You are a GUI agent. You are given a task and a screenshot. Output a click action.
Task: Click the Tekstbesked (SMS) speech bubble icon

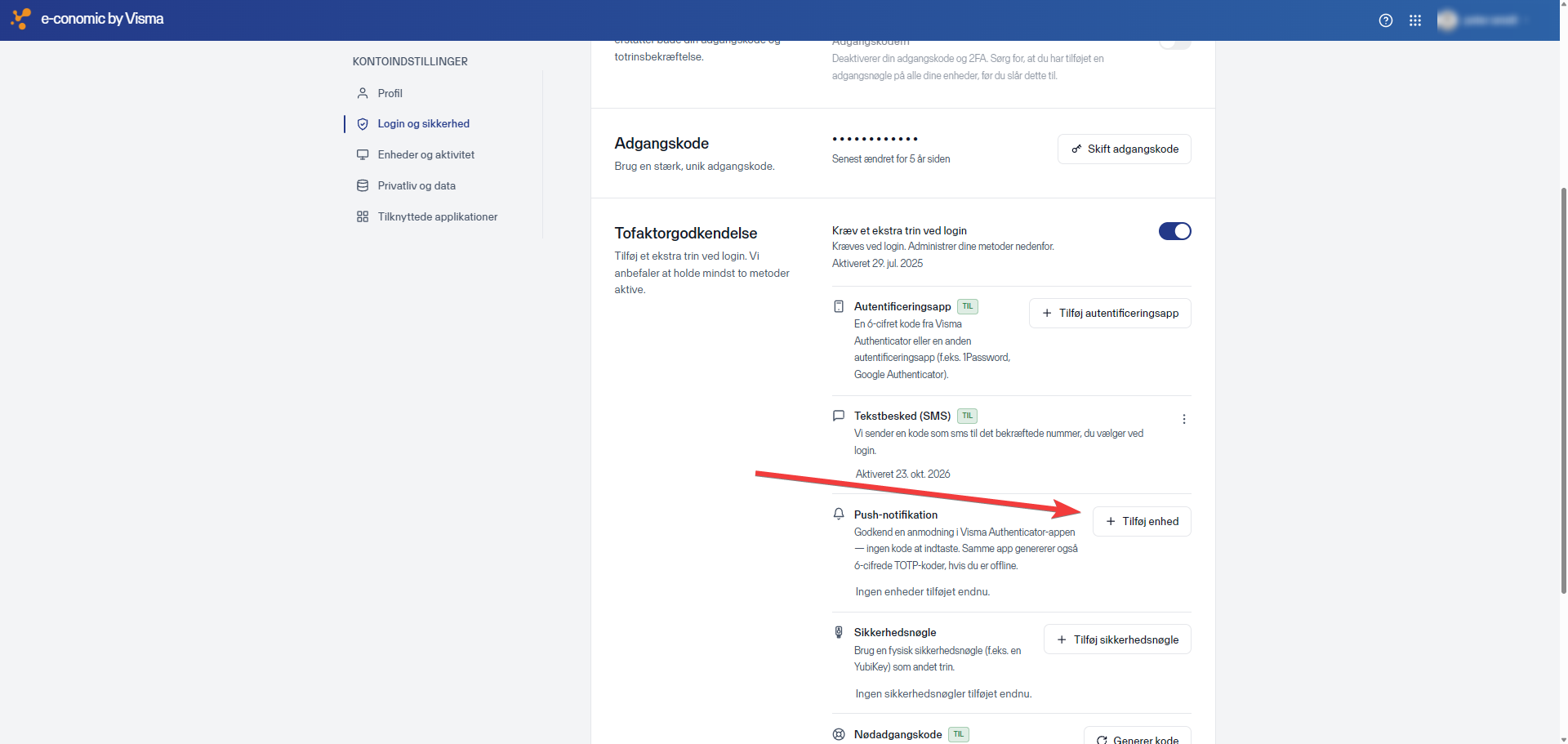[x=839, y=416]
